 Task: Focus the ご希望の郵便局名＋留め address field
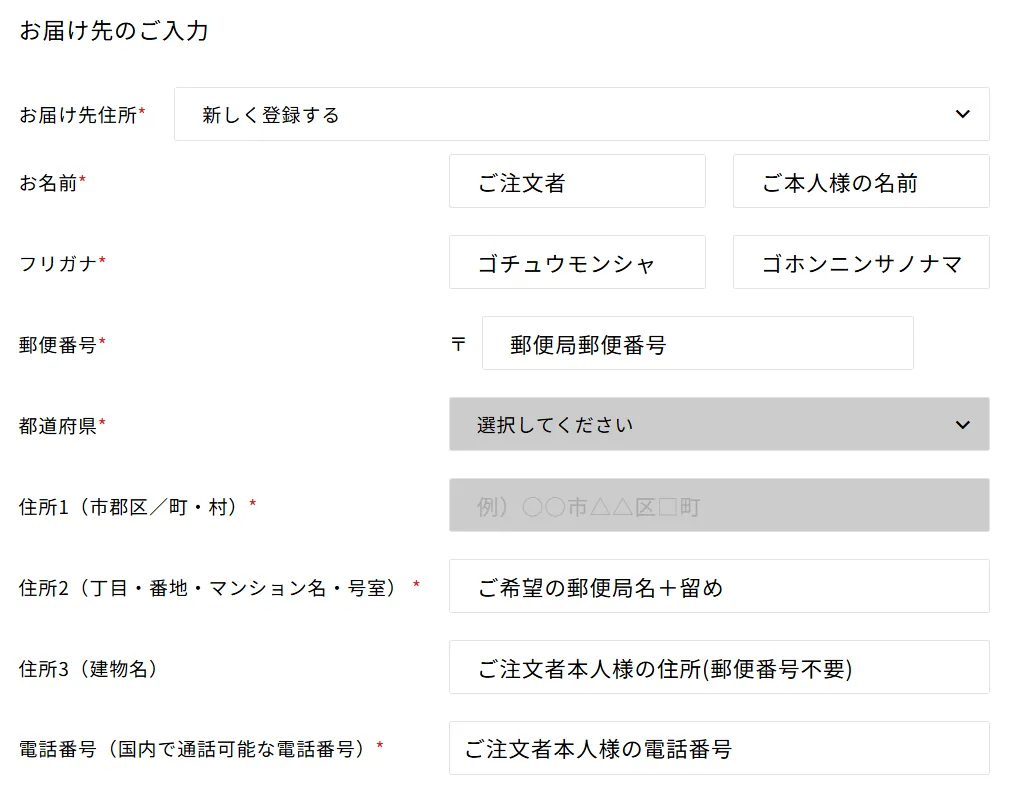[x=718, y=587]
